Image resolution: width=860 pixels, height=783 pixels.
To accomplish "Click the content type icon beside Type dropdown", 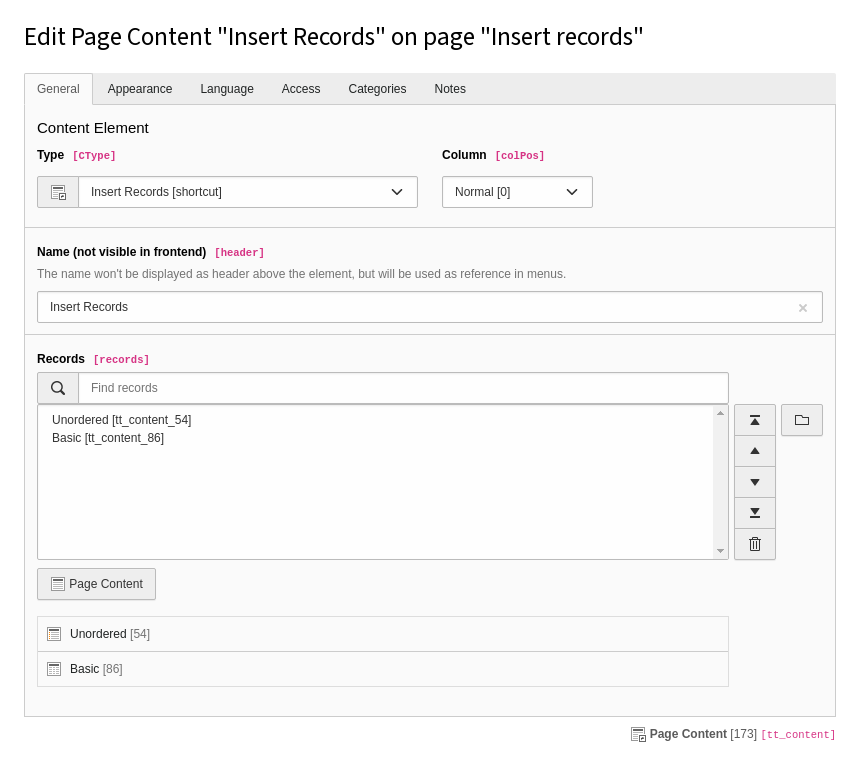I will pos(58,192).
